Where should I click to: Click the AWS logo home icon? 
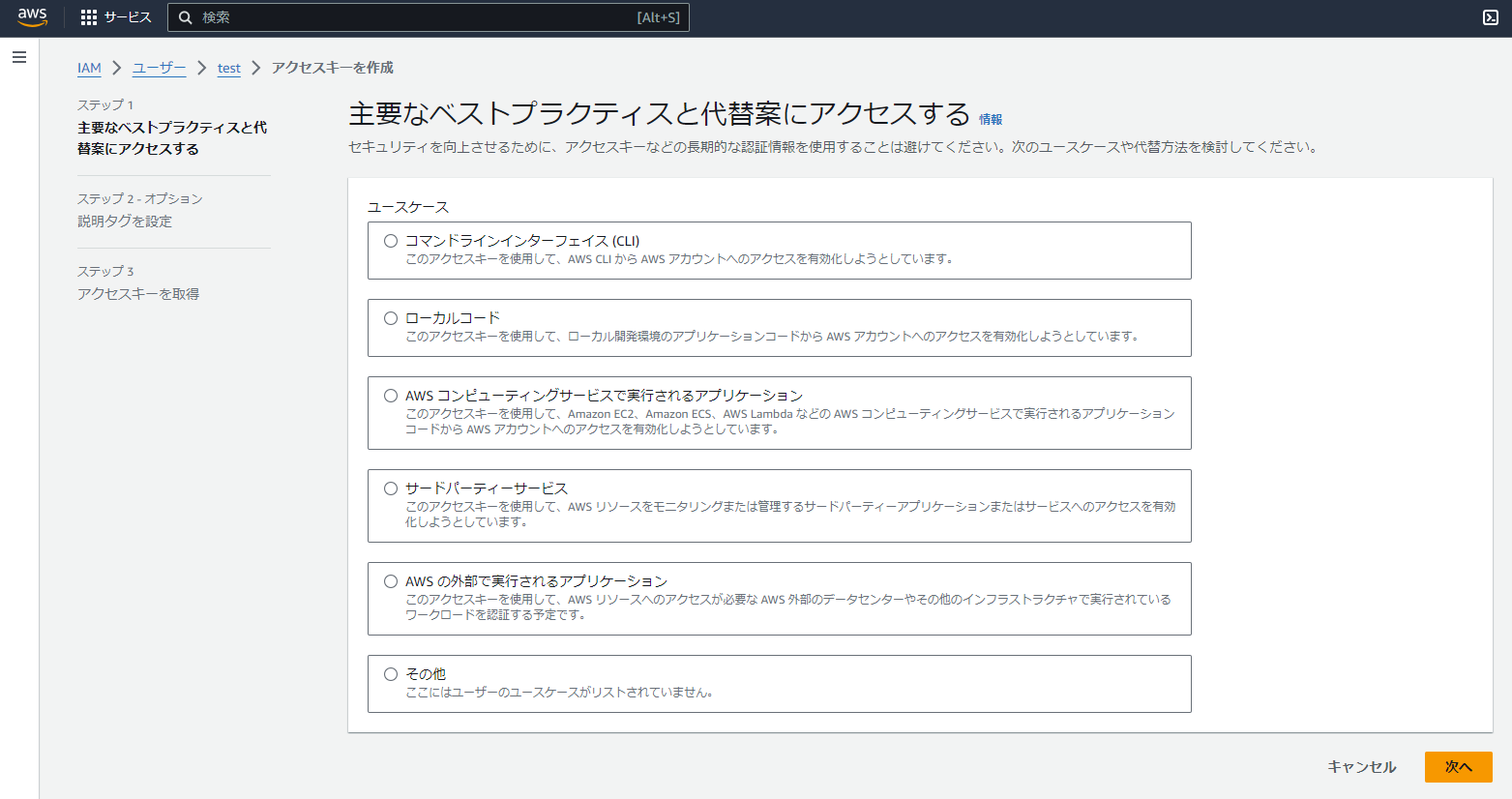coord(32,17)
